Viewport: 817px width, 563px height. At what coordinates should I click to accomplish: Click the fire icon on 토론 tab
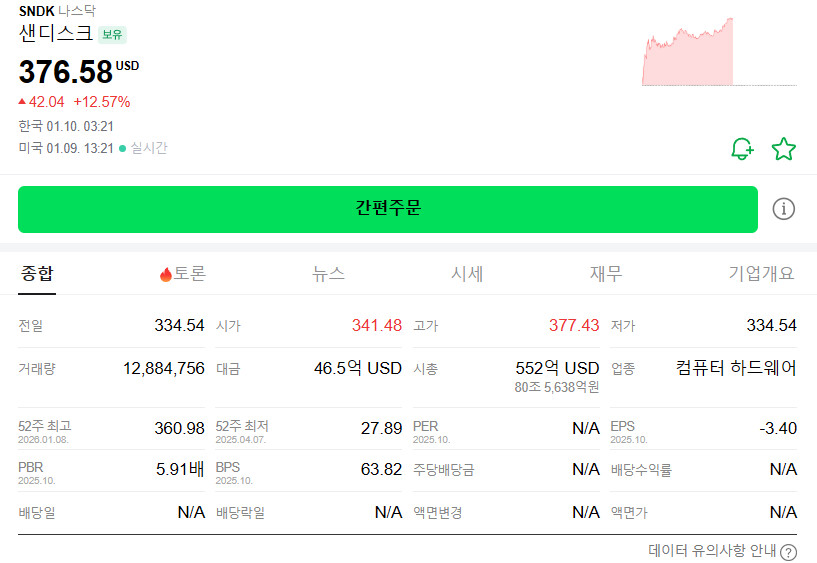(x=166, y=274)
